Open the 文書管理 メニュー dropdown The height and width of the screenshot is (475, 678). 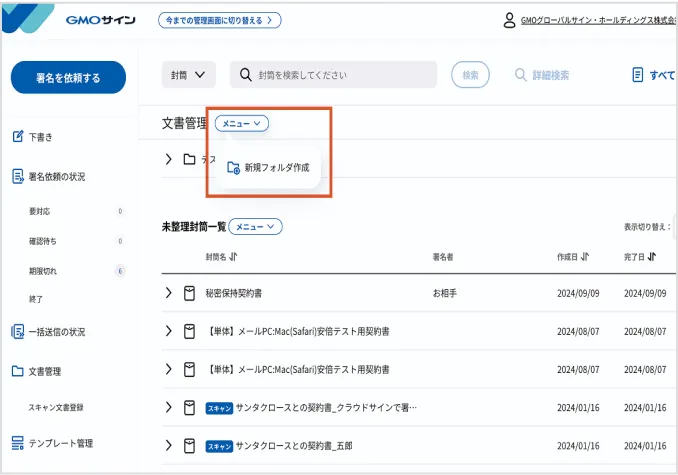[x=242, y=124]
